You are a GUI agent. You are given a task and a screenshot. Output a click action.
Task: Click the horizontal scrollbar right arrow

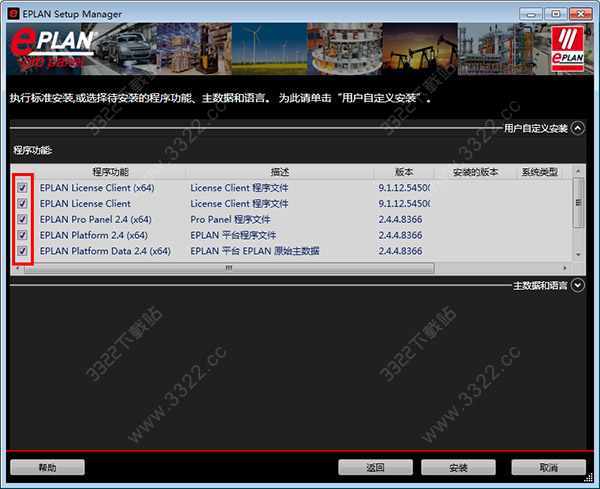(x=565, y=268)
